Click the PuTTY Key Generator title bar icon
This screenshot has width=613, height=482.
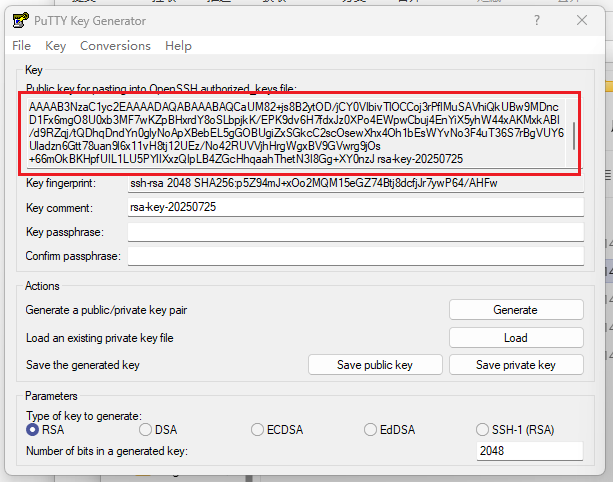coord(18,20)
